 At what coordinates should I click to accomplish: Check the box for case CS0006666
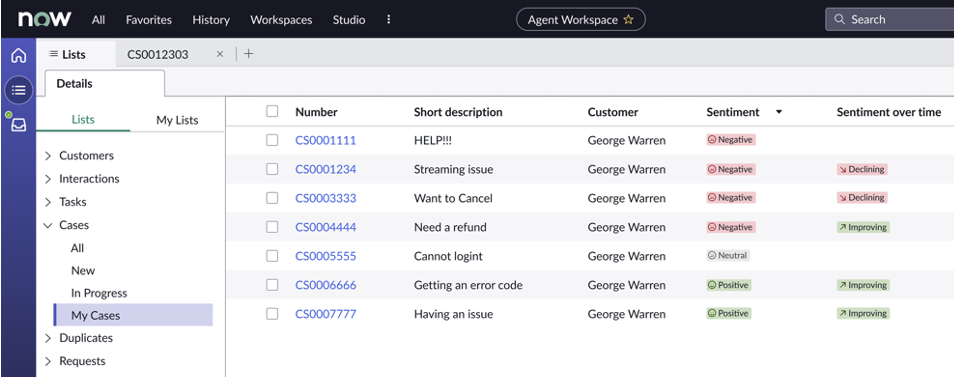point(272,285)
